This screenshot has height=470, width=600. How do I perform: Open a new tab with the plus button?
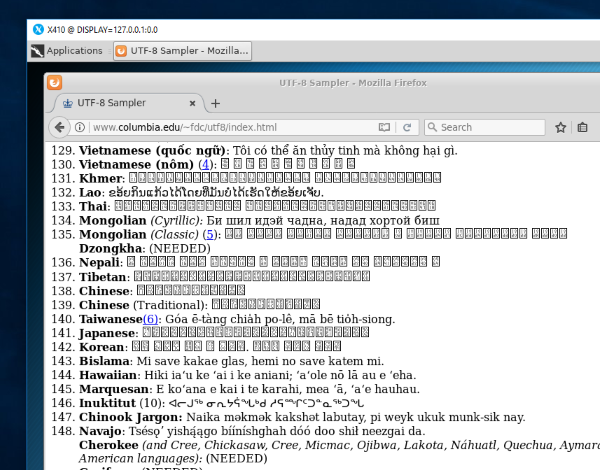click(215, 103)
